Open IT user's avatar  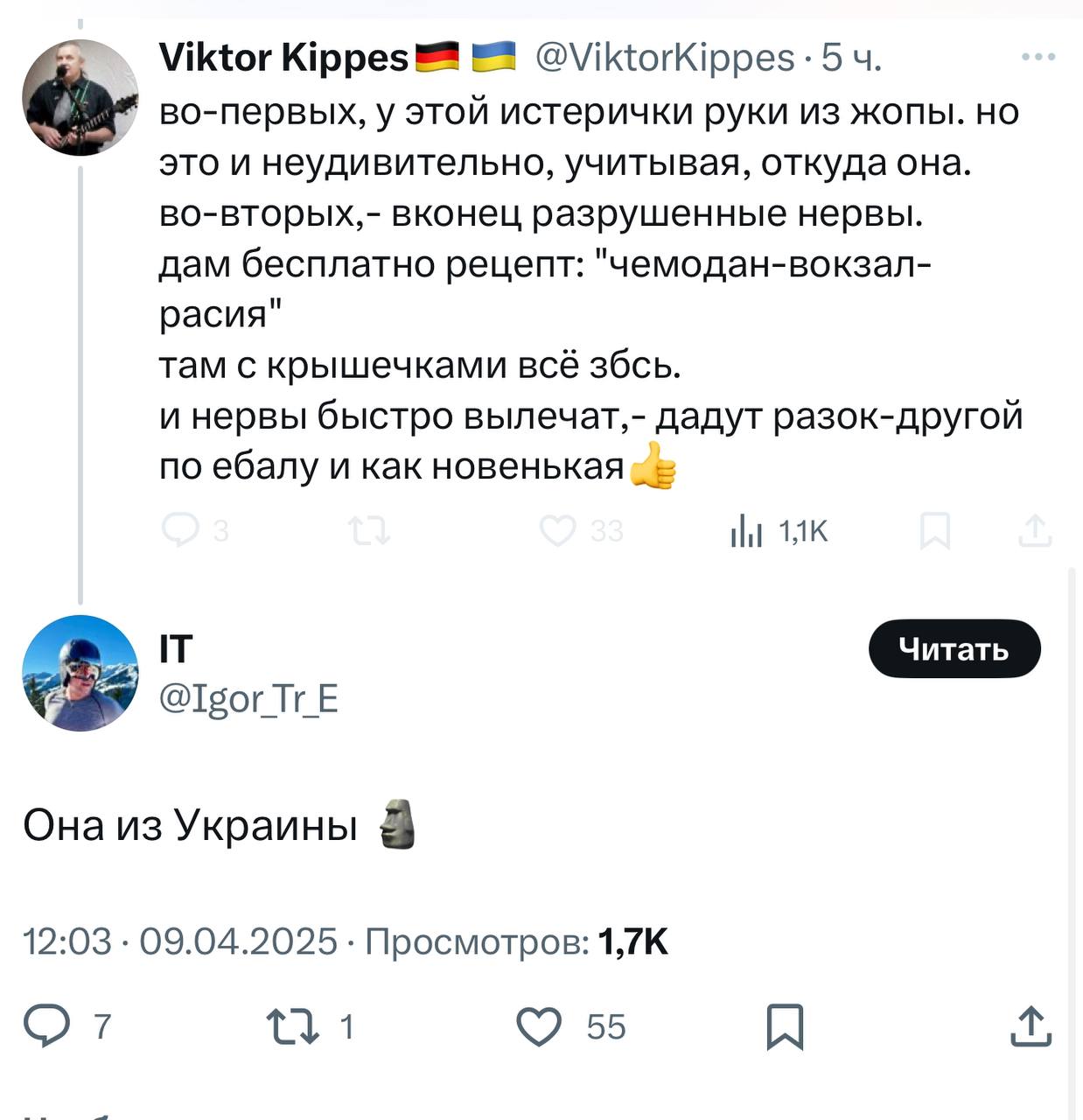point(80,672)
